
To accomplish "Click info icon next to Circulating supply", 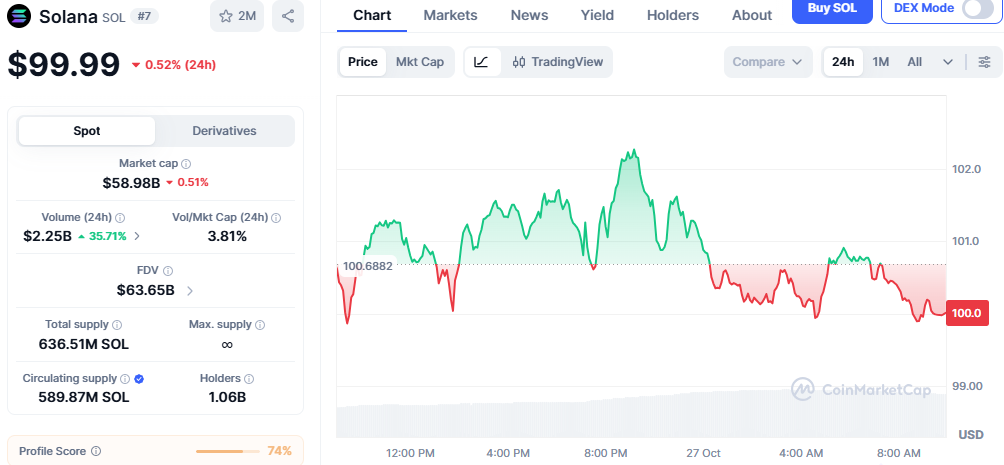I will [126, 379].
